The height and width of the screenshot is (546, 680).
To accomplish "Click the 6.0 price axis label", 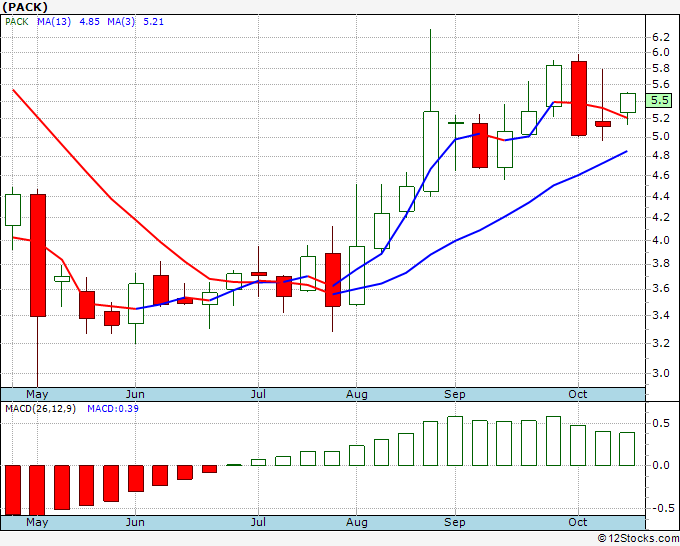I will 660,52.
